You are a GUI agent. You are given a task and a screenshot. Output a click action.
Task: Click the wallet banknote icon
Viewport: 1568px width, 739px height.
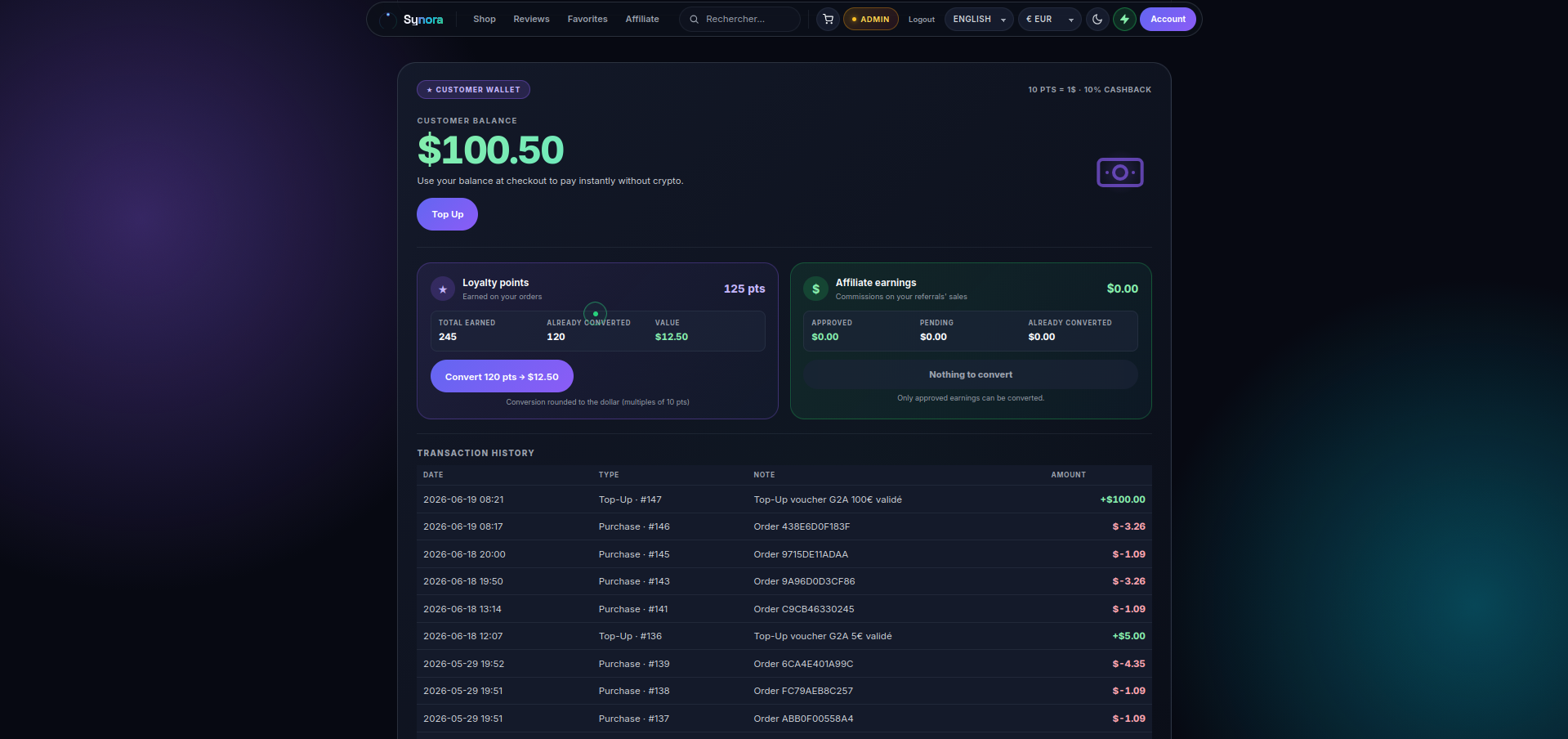click(1119, 172)
